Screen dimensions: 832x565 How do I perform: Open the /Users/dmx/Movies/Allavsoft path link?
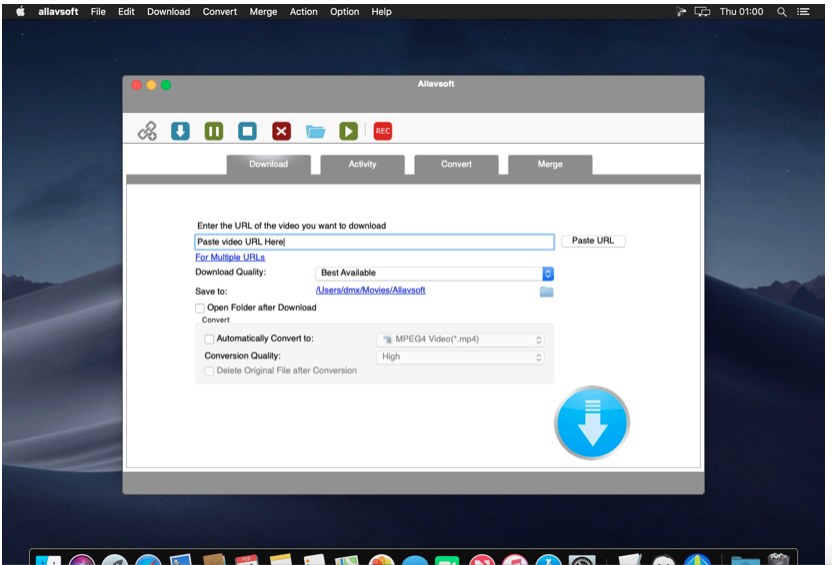(x=370, y=290)
